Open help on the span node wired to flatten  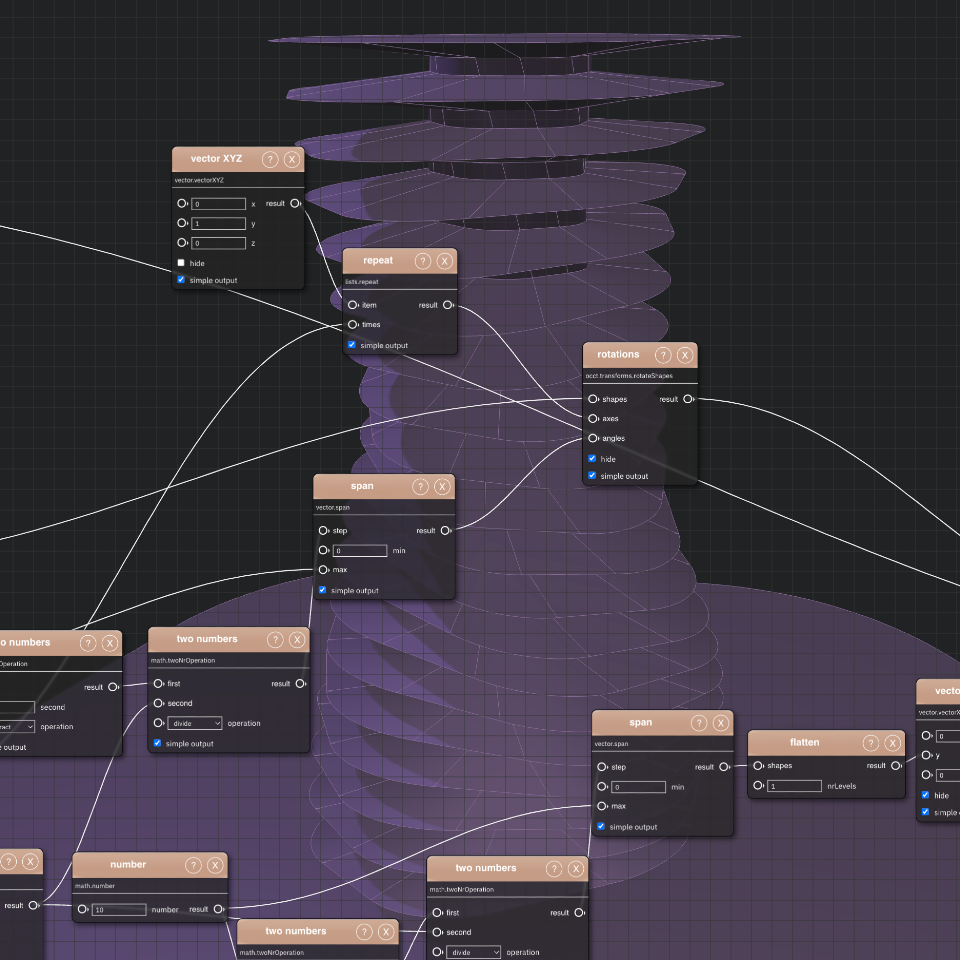[x=699, y=723]
